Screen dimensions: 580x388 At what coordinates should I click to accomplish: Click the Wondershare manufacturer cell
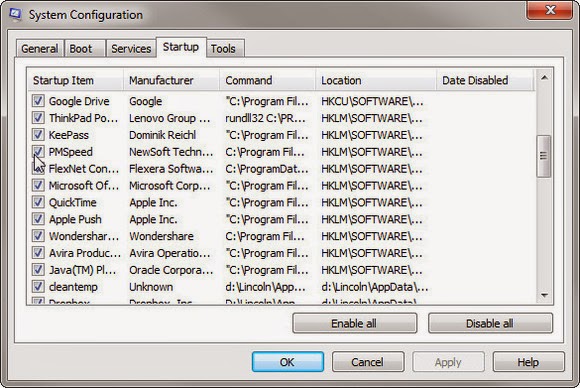point(161,236)
